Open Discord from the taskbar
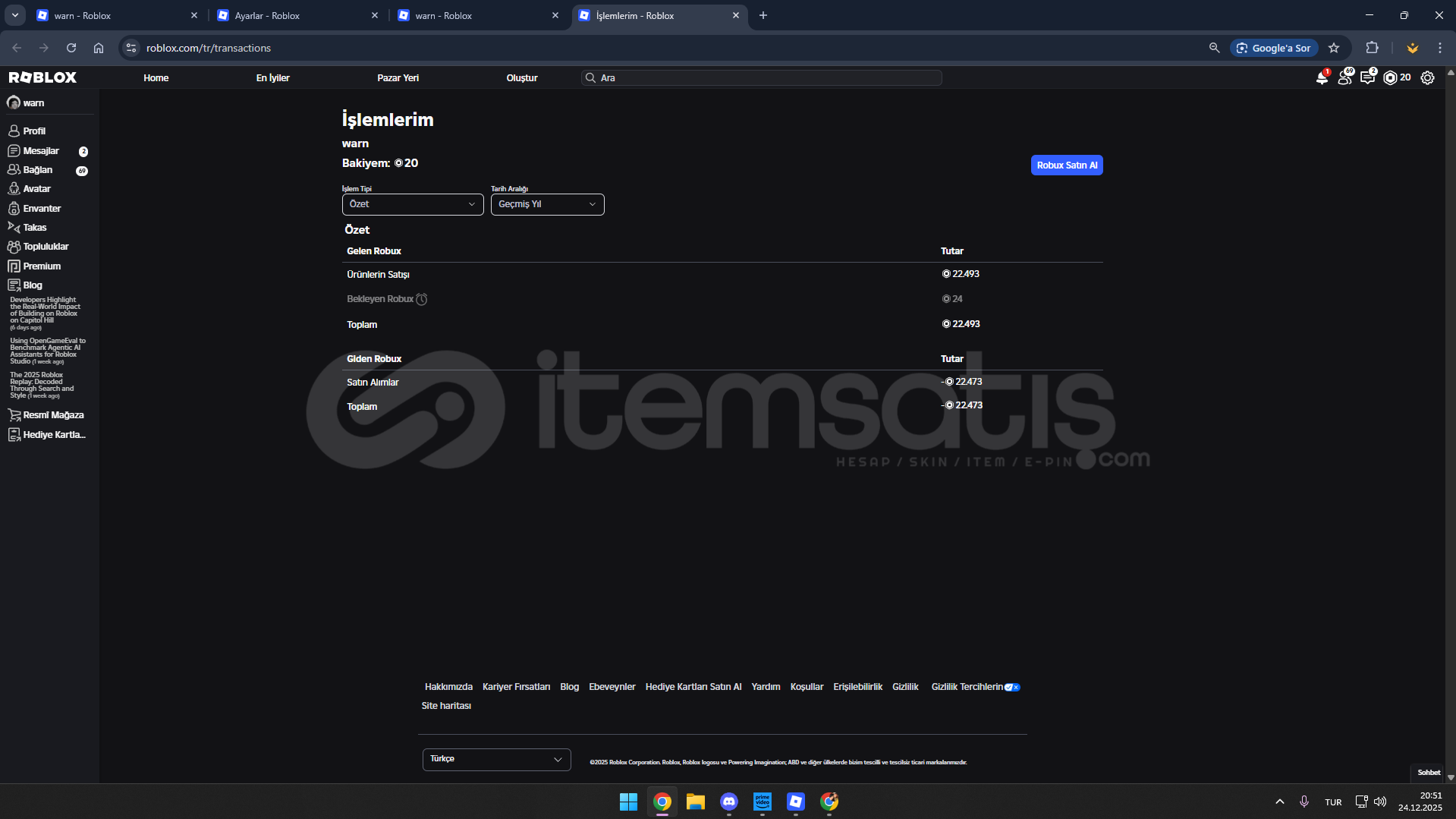The image size is (1456, 819). tap(728, 802)
